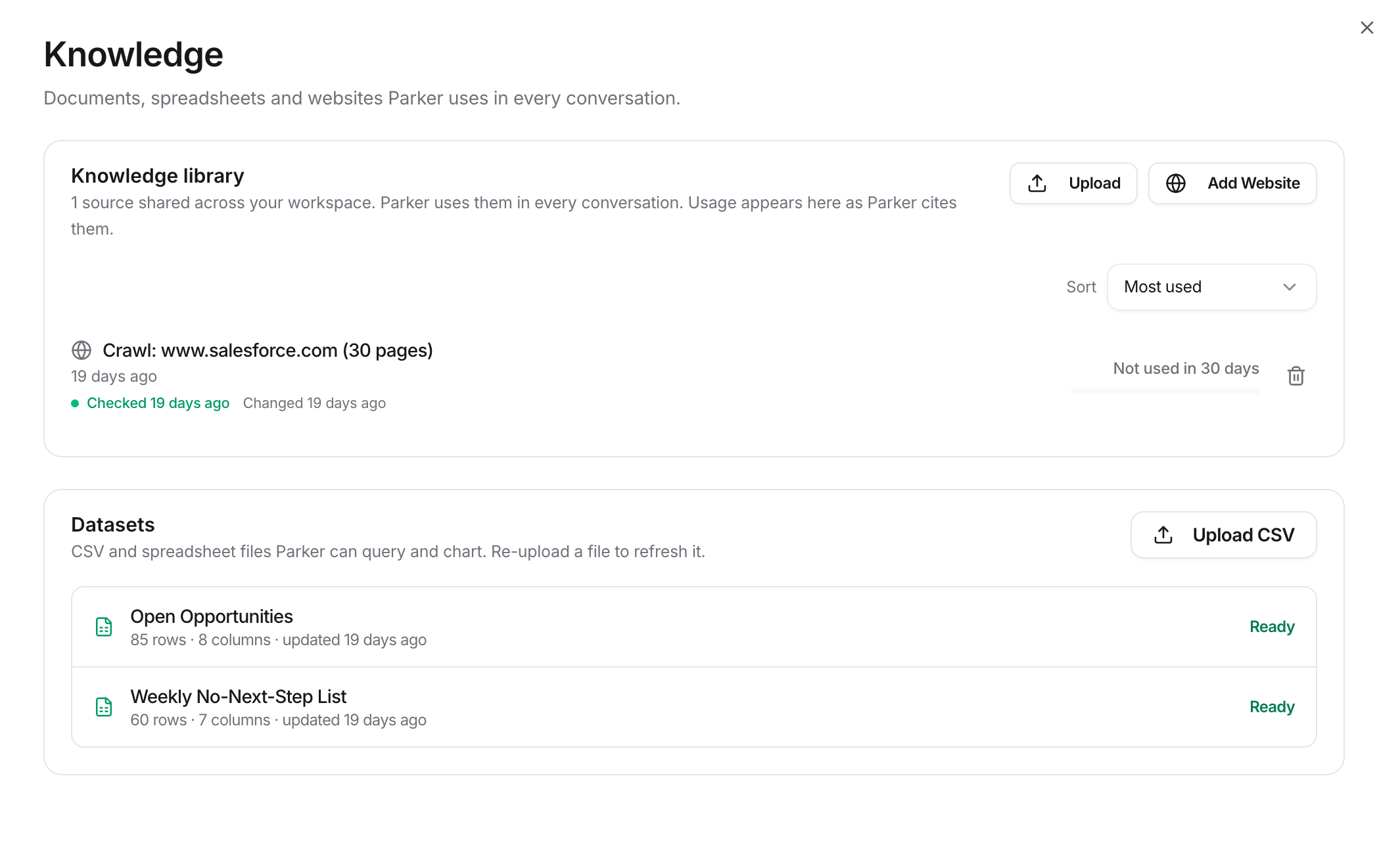Click the upload arrow icon in Upload CSV
Viewport: 1400px width, 841px height.
coord(1163,535)
